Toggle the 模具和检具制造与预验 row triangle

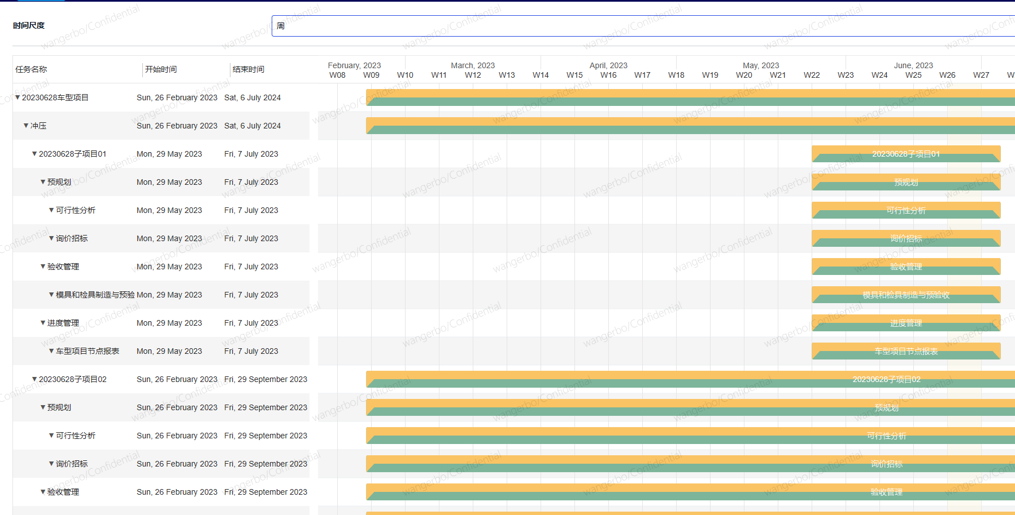[51, 294]
